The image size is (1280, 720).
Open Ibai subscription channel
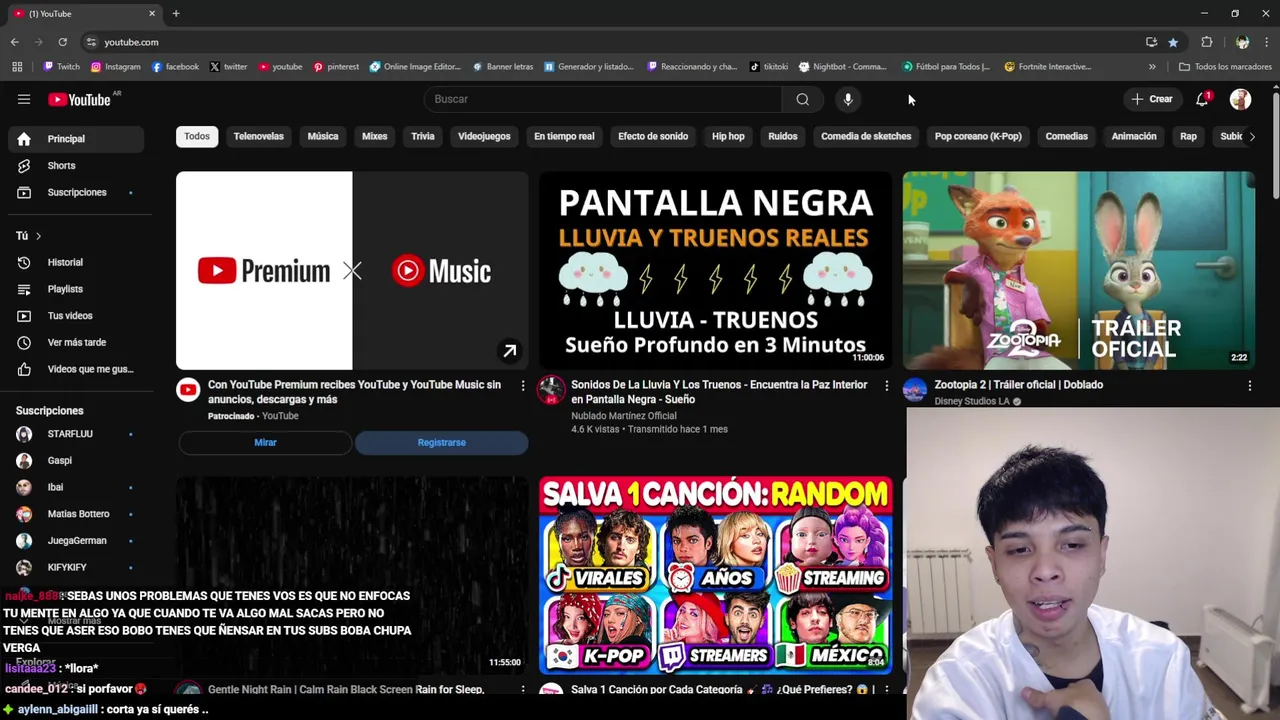click(x=76, y=487)
